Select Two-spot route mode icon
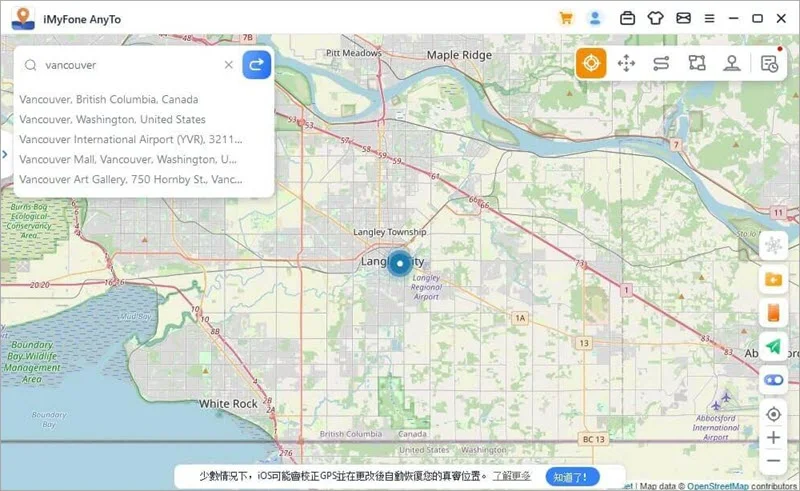800x491 pixels. [661, 63]
